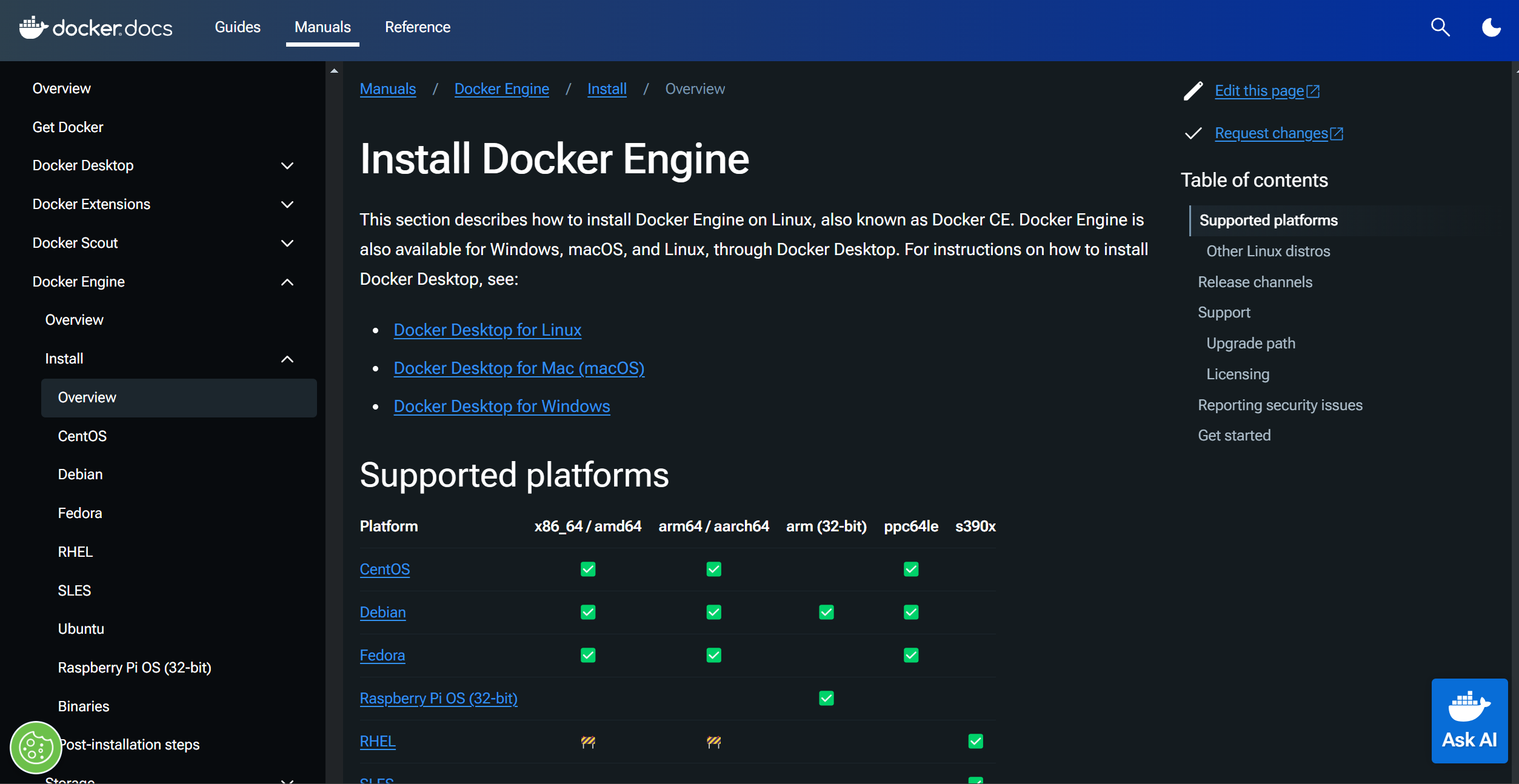The height and width of the screenshot is (784, 1519).
Task: Open Debian link in platforms table
Action: pyautogui.click(x=383, y=613)
